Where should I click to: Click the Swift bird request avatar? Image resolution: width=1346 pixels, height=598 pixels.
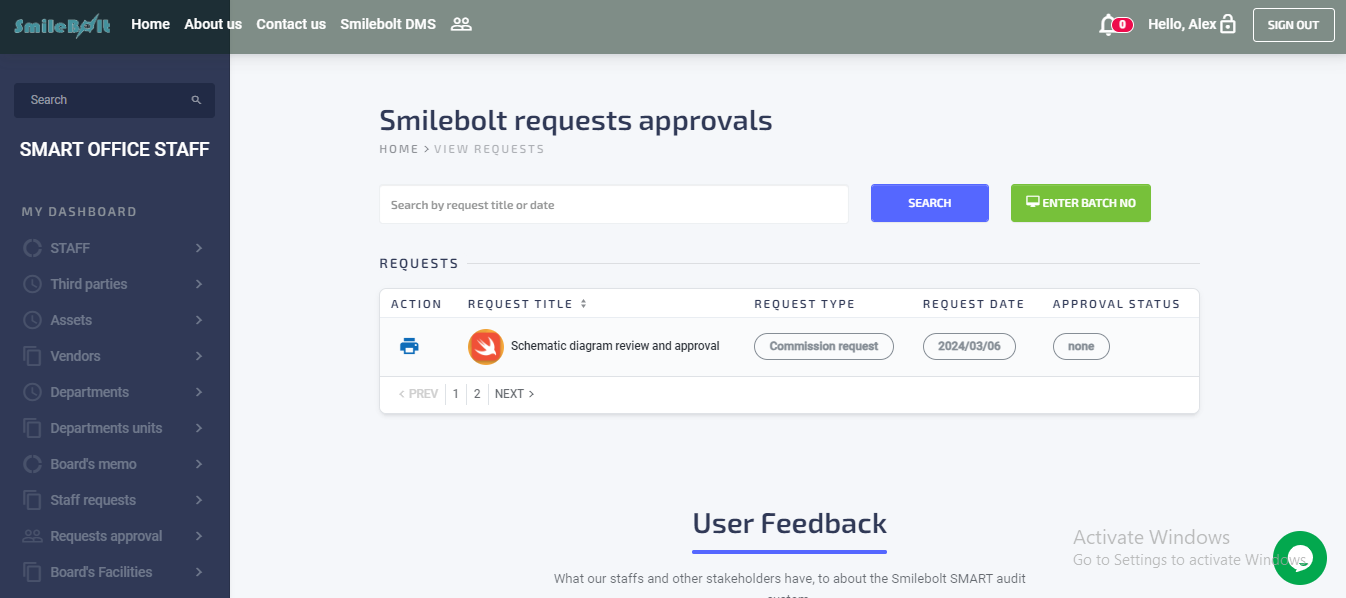(485, 347)
